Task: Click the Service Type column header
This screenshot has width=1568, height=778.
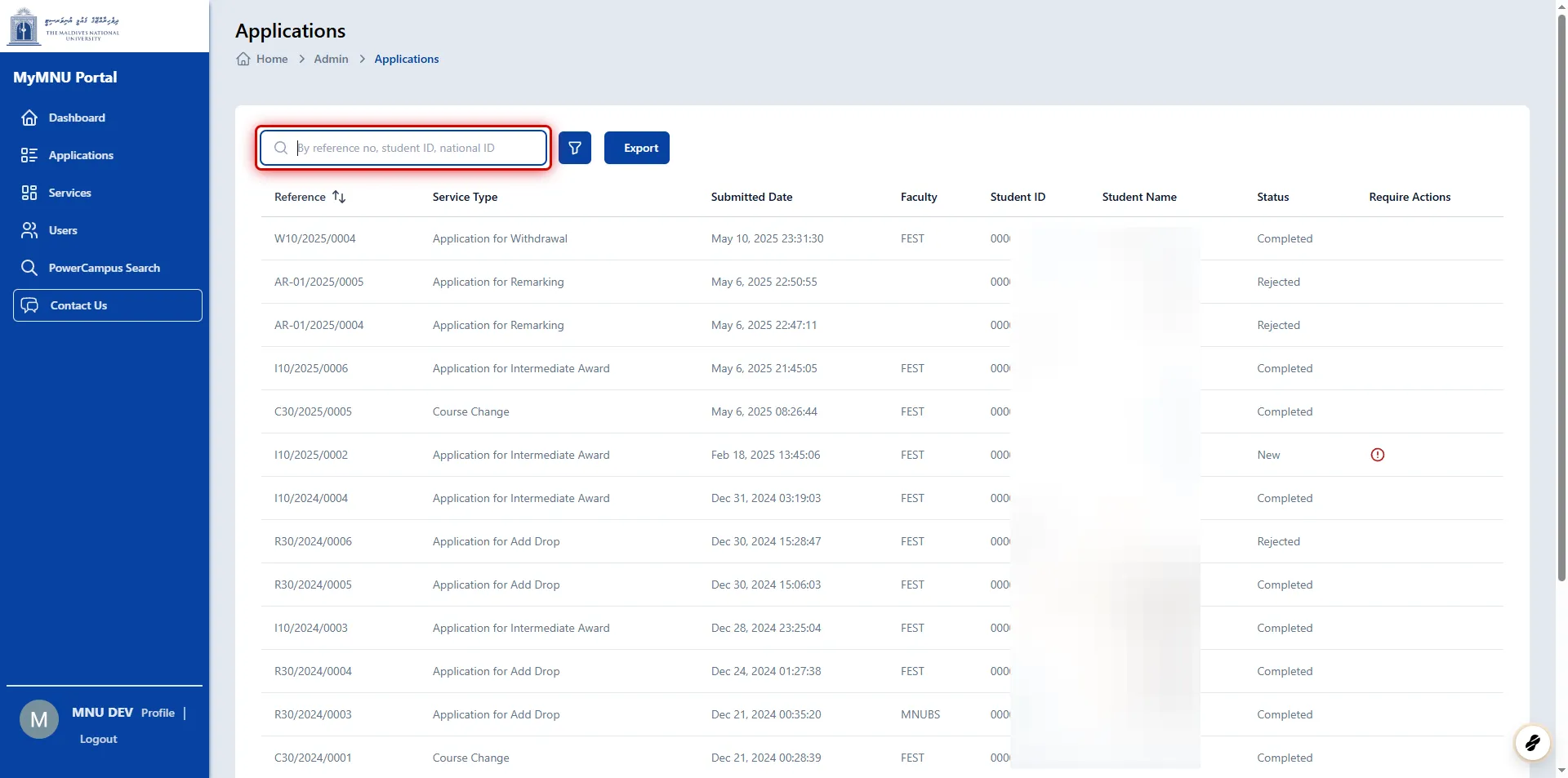Action: pyautogui.click(x=465, y=197)
